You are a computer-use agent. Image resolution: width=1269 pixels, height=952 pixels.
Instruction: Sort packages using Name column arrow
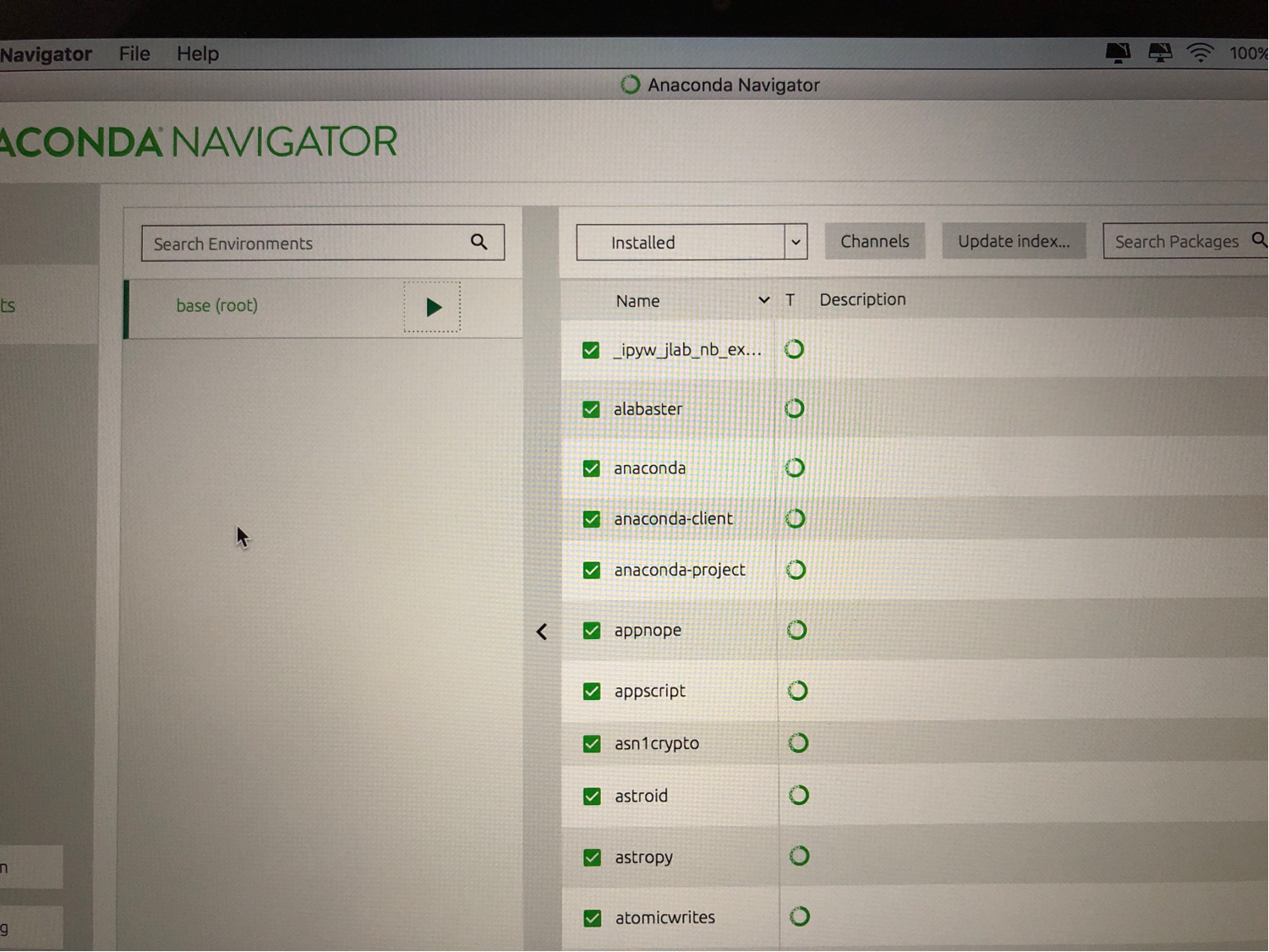pos(764,300)
